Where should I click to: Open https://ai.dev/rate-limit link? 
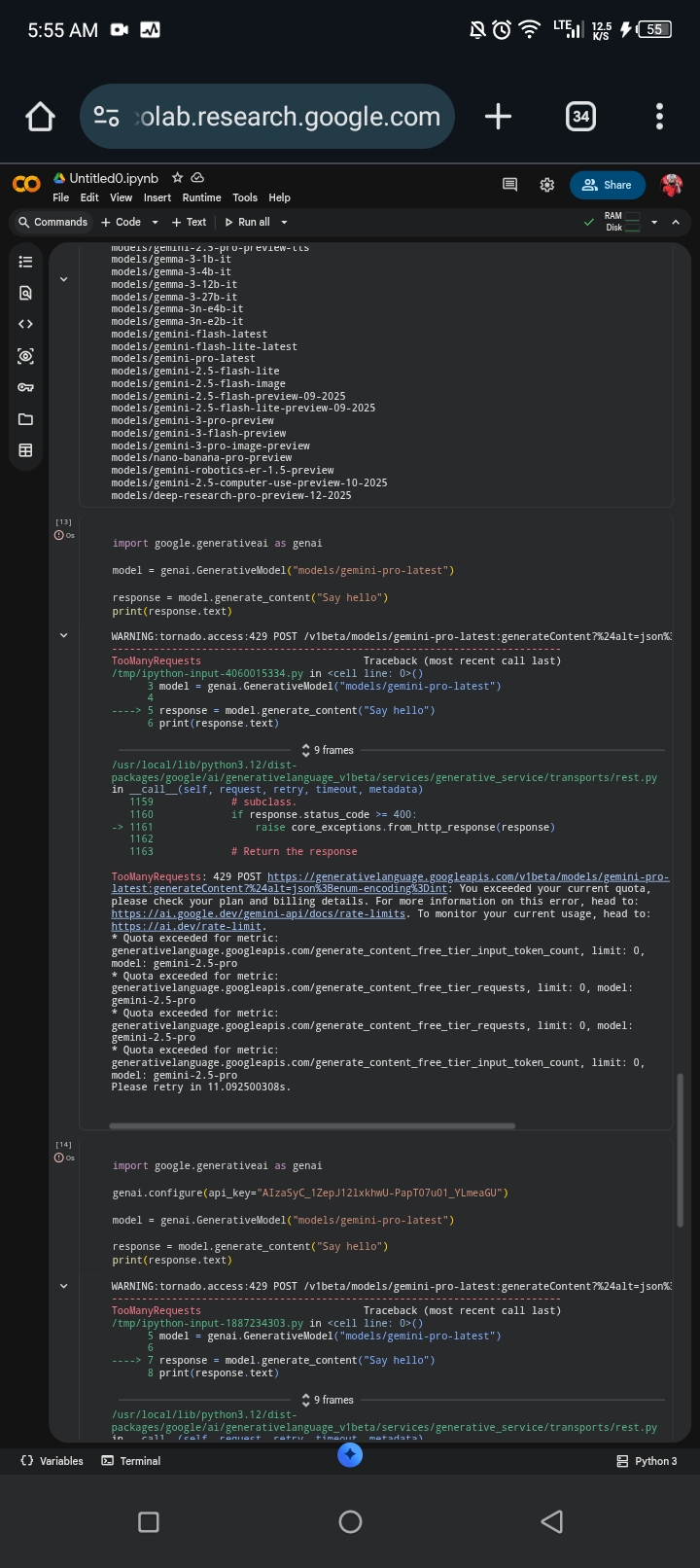click(x=187, y=927)
